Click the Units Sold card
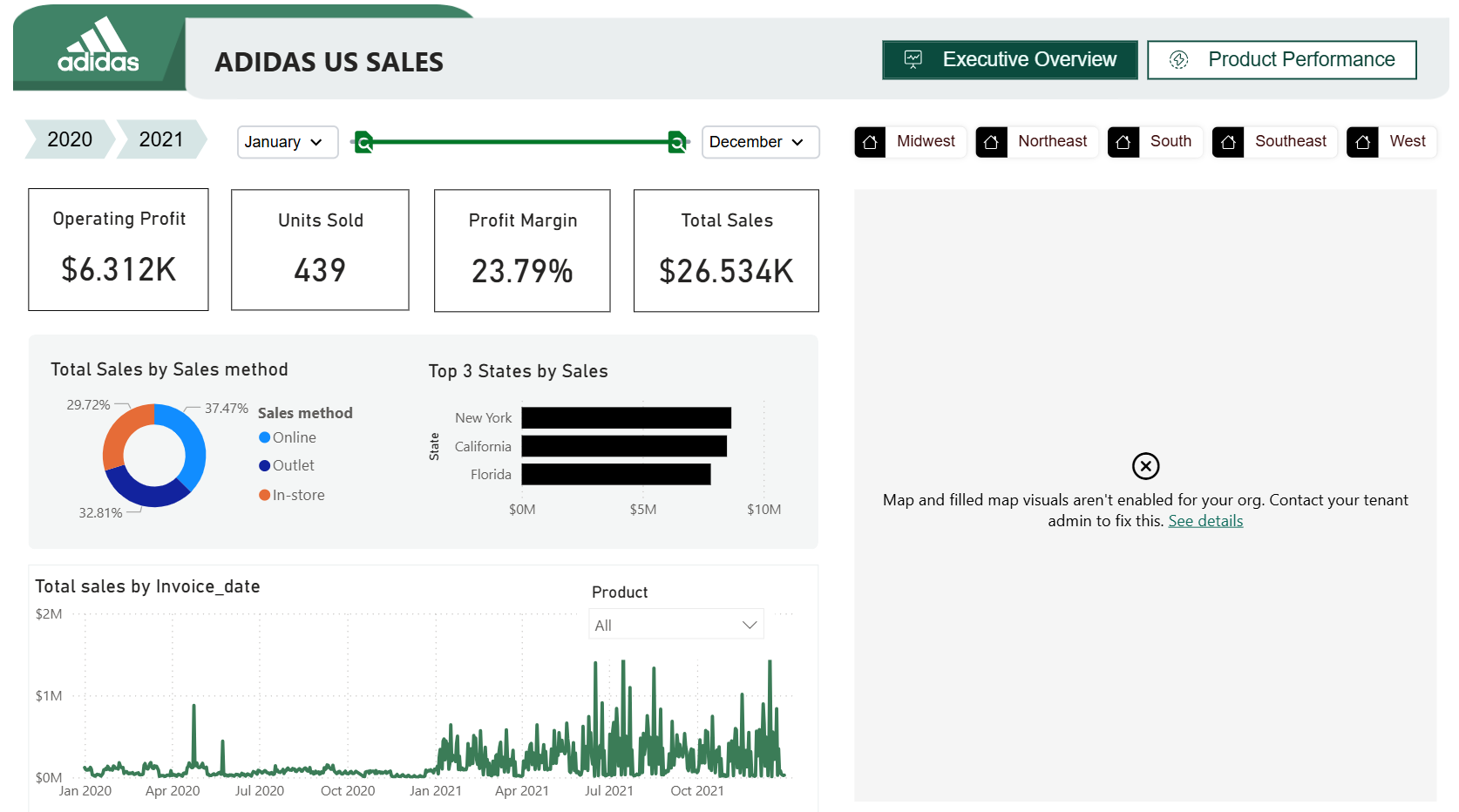 (x=320, y=250)
